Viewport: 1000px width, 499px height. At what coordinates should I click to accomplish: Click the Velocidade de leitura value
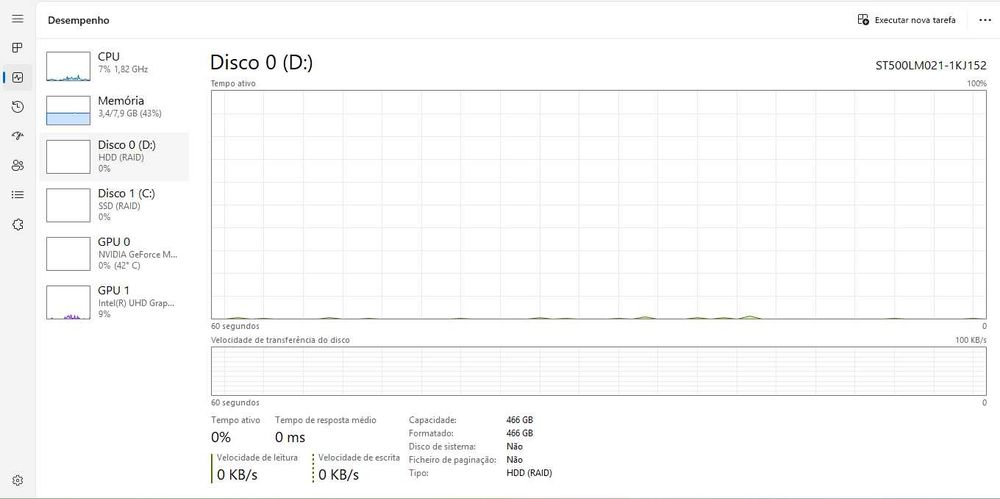click(237, 475)
